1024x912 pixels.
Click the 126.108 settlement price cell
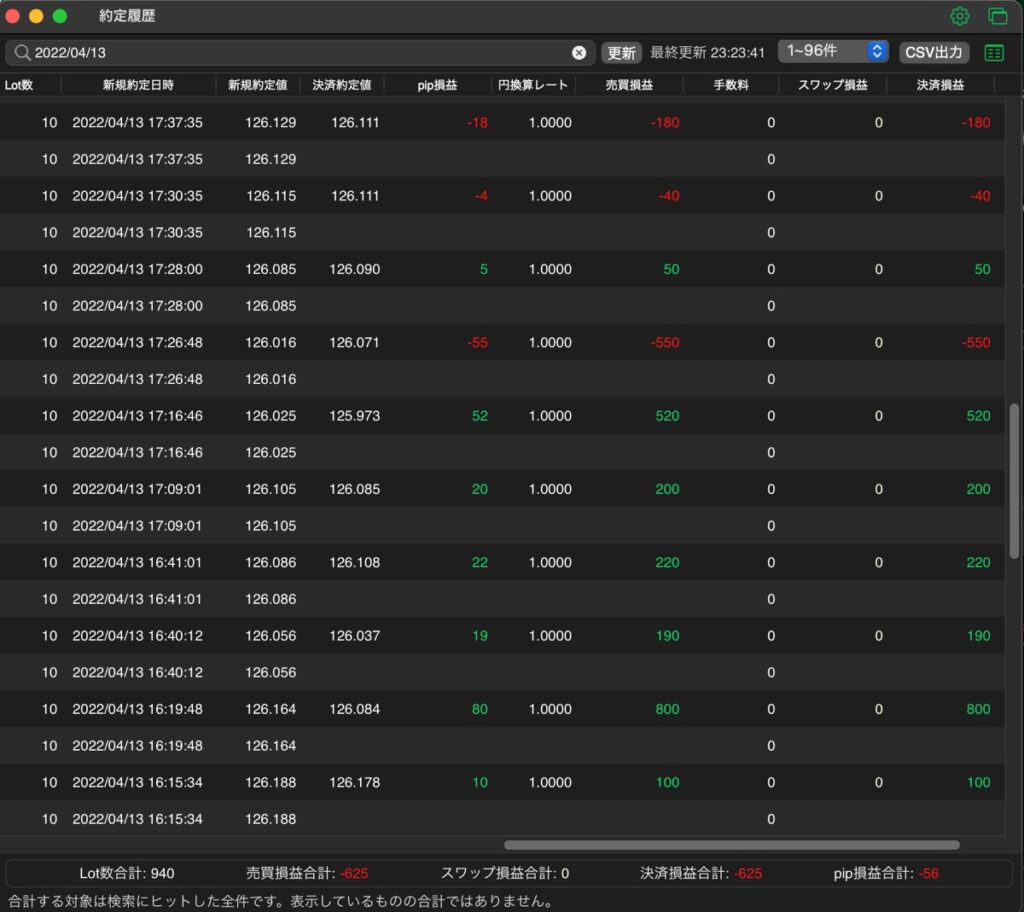355,562
